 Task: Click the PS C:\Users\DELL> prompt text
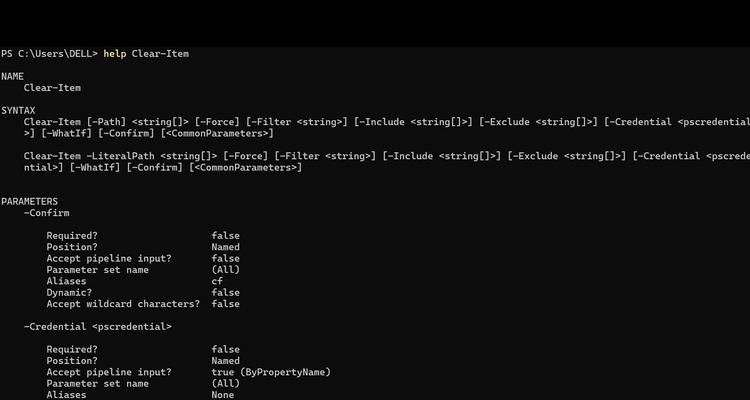coord(49,54)
